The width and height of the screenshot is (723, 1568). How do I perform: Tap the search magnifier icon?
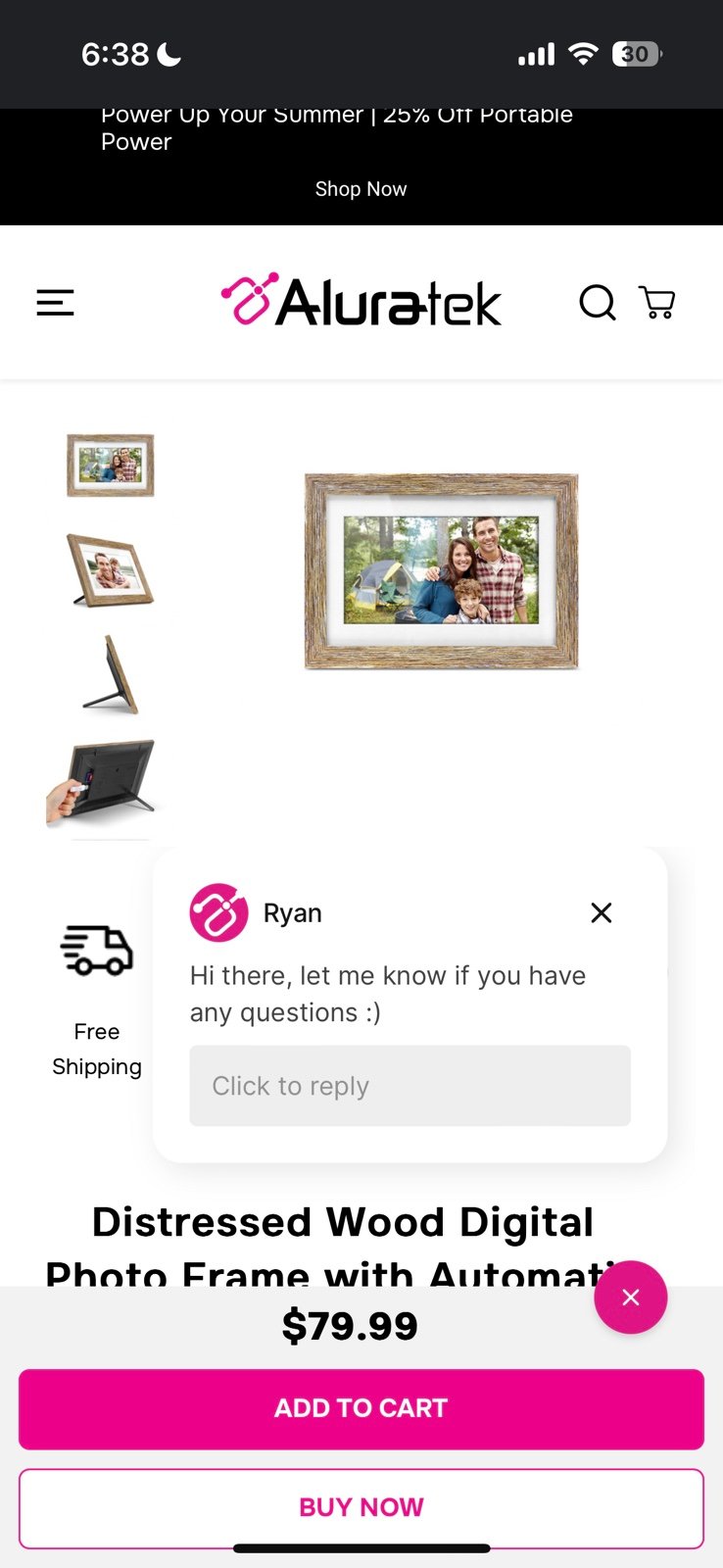pos(598,303)
